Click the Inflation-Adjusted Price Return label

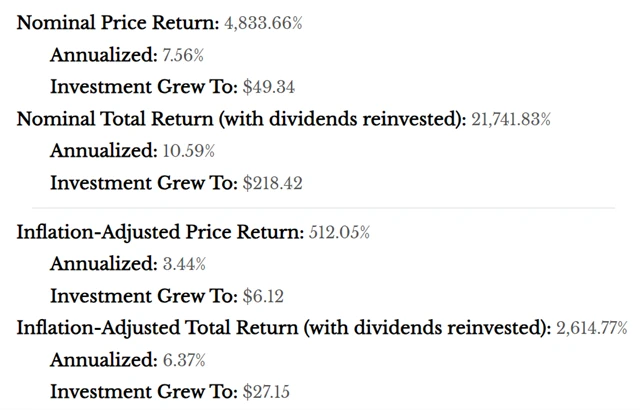click(x=159, y=232)
